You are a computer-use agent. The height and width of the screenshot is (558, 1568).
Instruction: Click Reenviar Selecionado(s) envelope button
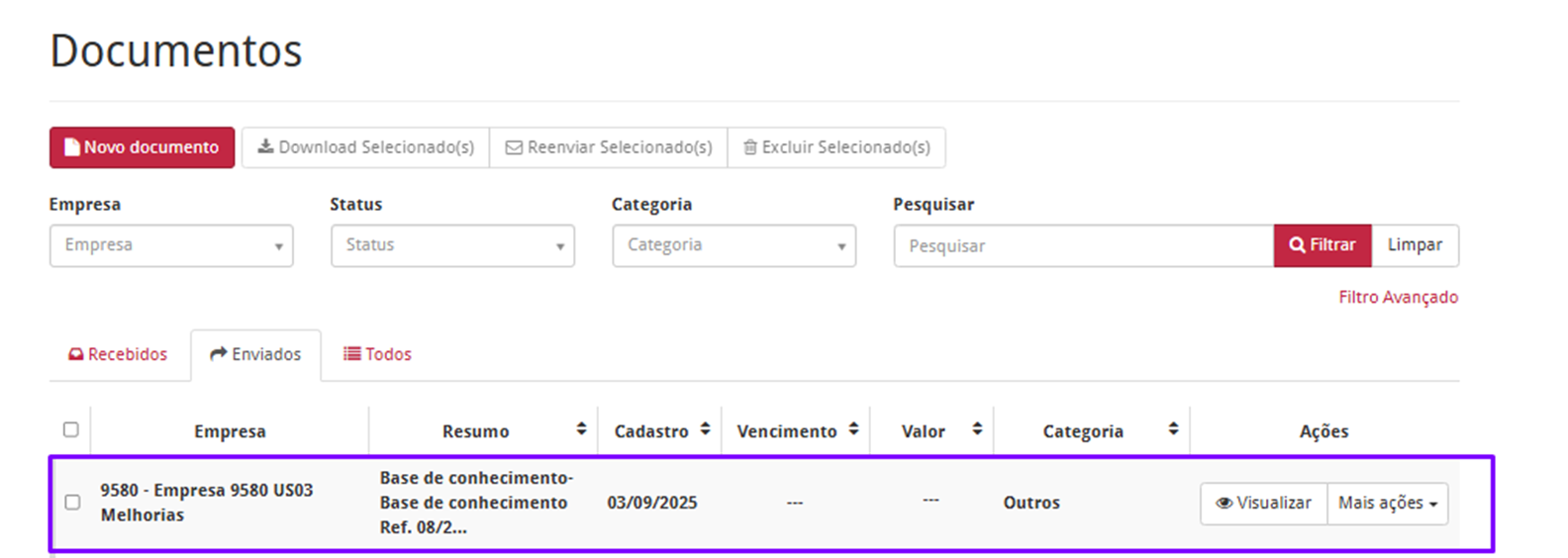609,147
